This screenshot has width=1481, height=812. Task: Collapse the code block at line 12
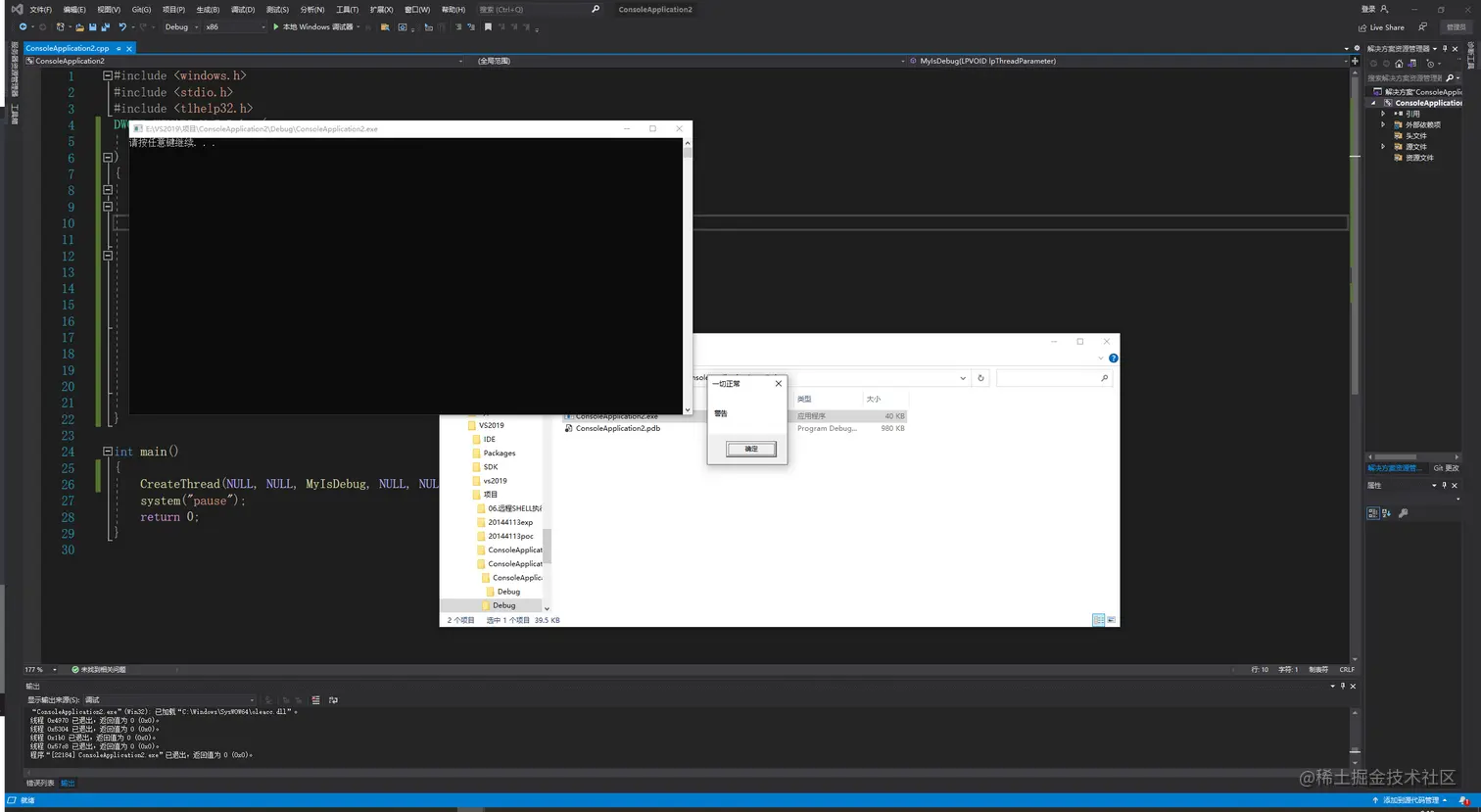pos(108,256)
